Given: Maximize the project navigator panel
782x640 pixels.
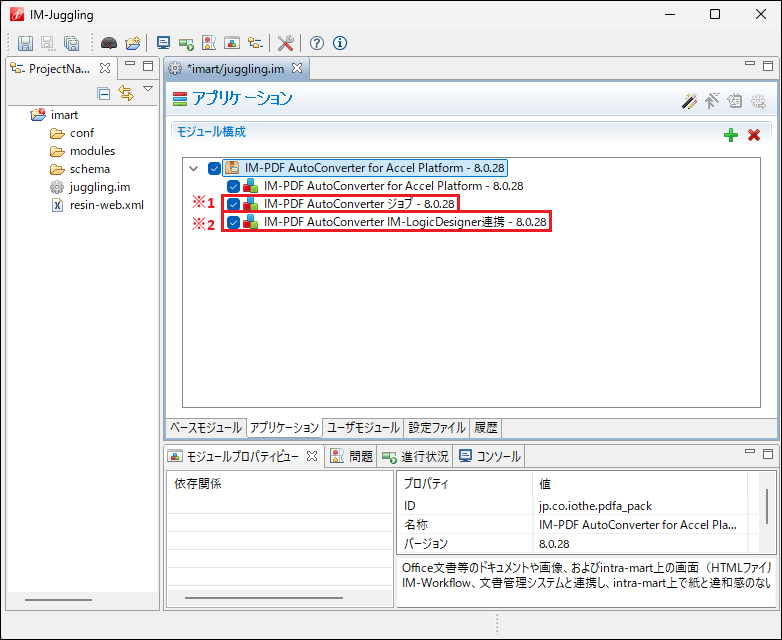Looking at the screenshot, I should point(148,66).
